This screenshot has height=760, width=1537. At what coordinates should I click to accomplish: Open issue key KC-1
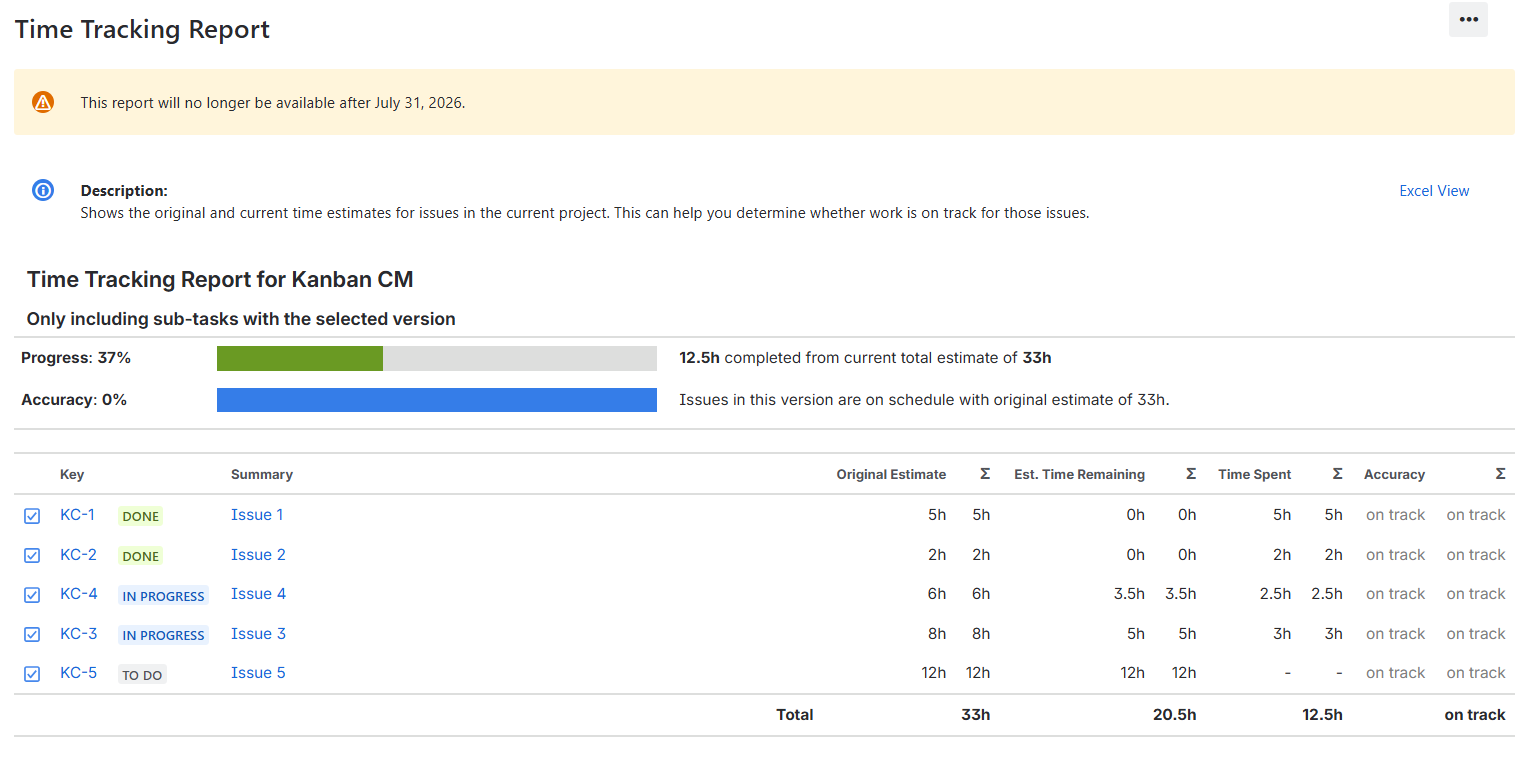78,514
